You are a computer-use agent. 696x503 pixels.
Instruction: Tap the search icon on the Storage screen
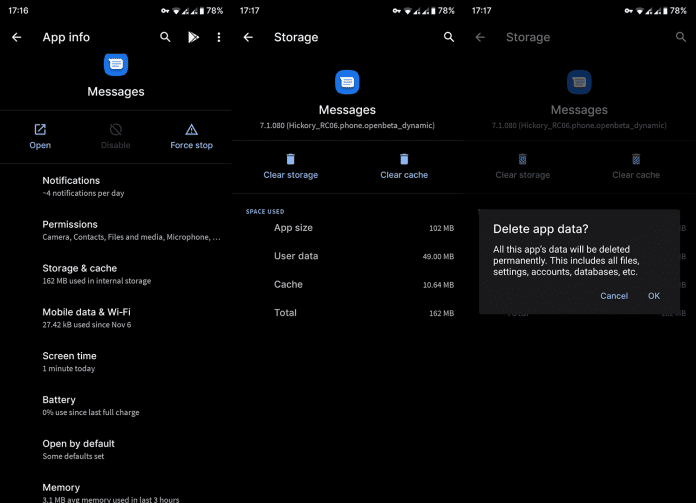pyautogui.click(x=449, y=37)
